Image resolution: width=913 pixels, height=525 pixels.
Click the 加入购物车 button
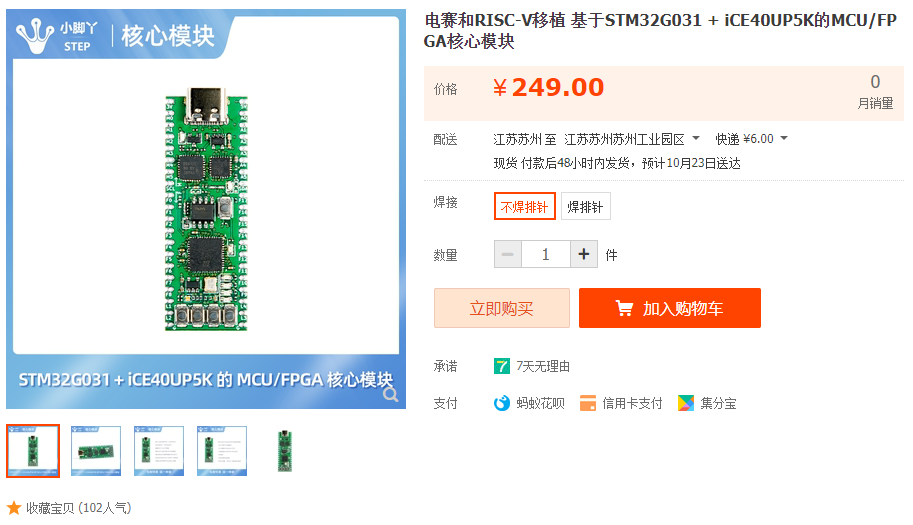670,308
